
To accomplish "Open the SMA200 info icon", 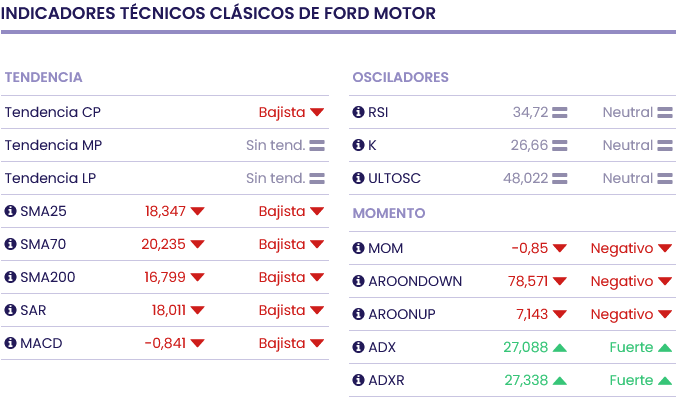I will coord(11,277).
